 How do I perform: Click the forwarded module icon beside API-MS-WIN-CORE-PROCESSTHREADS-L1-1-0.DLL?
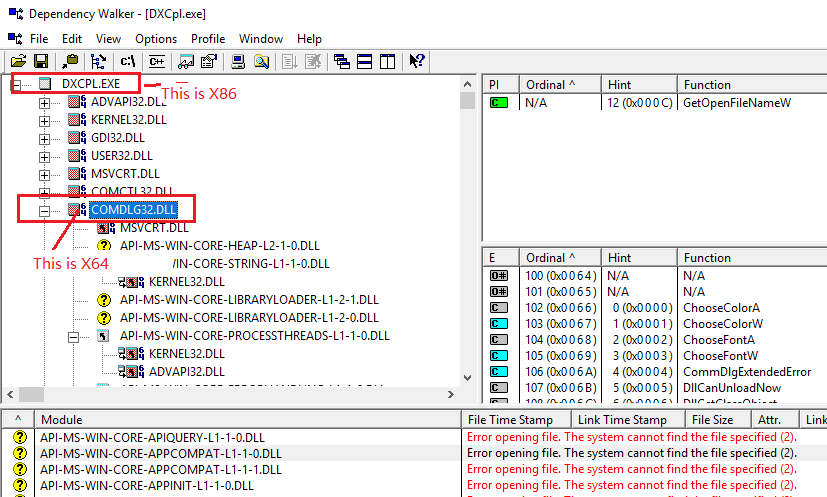[103, 336]
